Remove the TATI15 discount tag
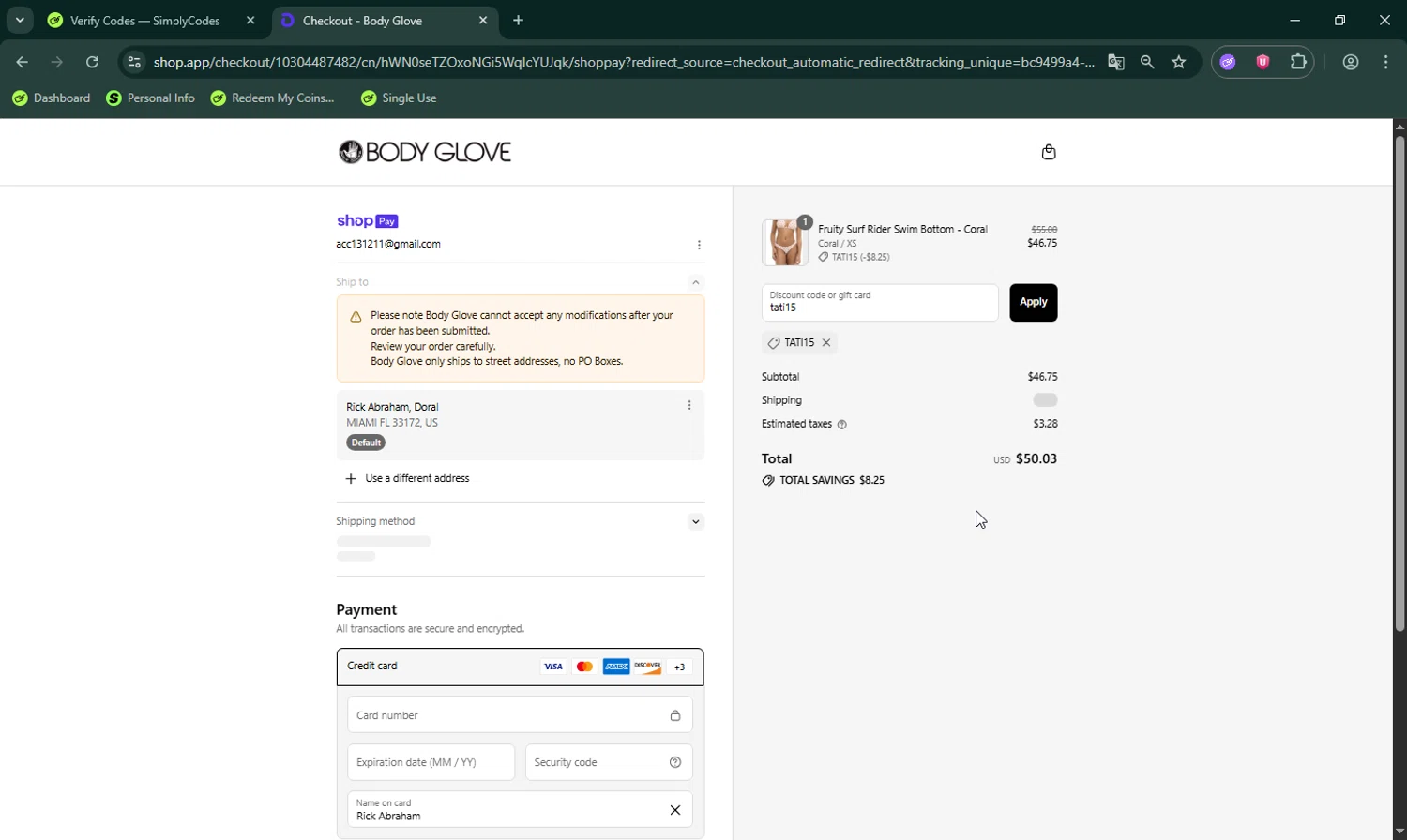Viewport: 1407px width, 840px height. [826, 343]
